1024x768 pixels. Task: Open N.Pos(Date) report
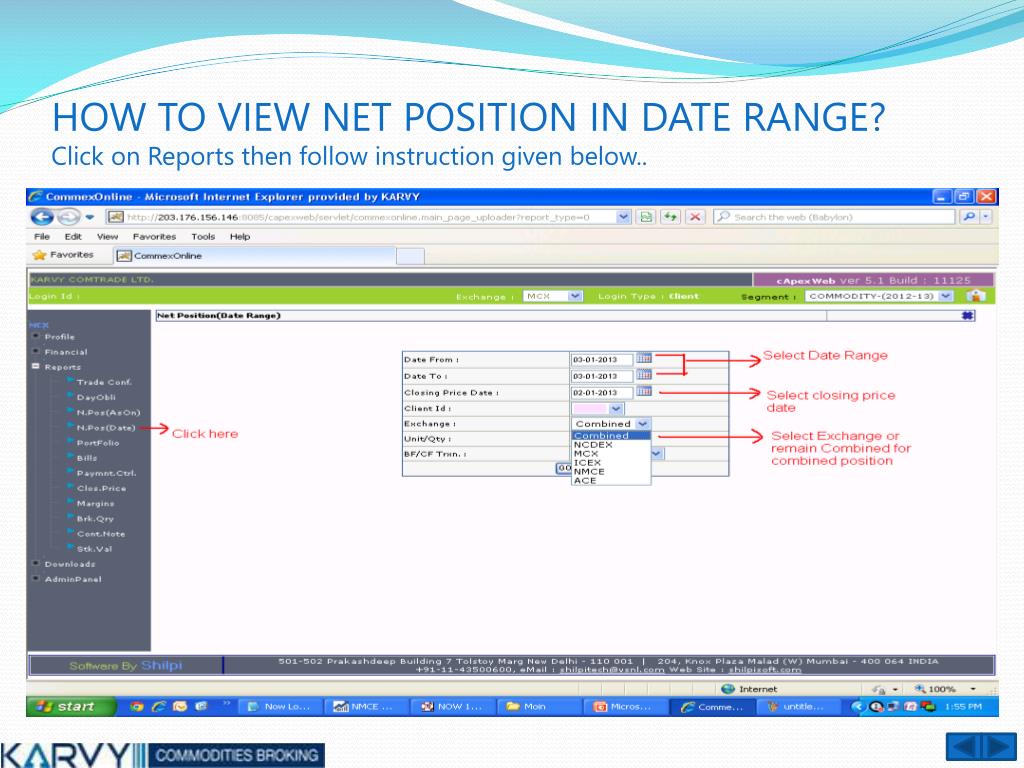click(x=106, y=428)
